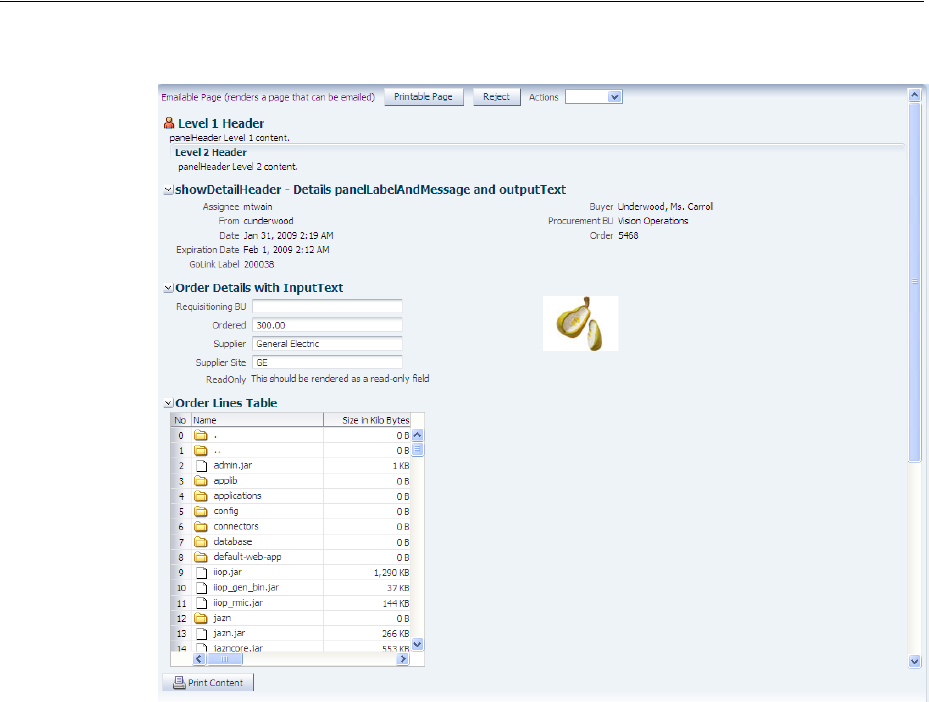Viewport: 929px width, 702px height.
Task: Collapse Order Details with InputText section
Action: pos(168,289)
